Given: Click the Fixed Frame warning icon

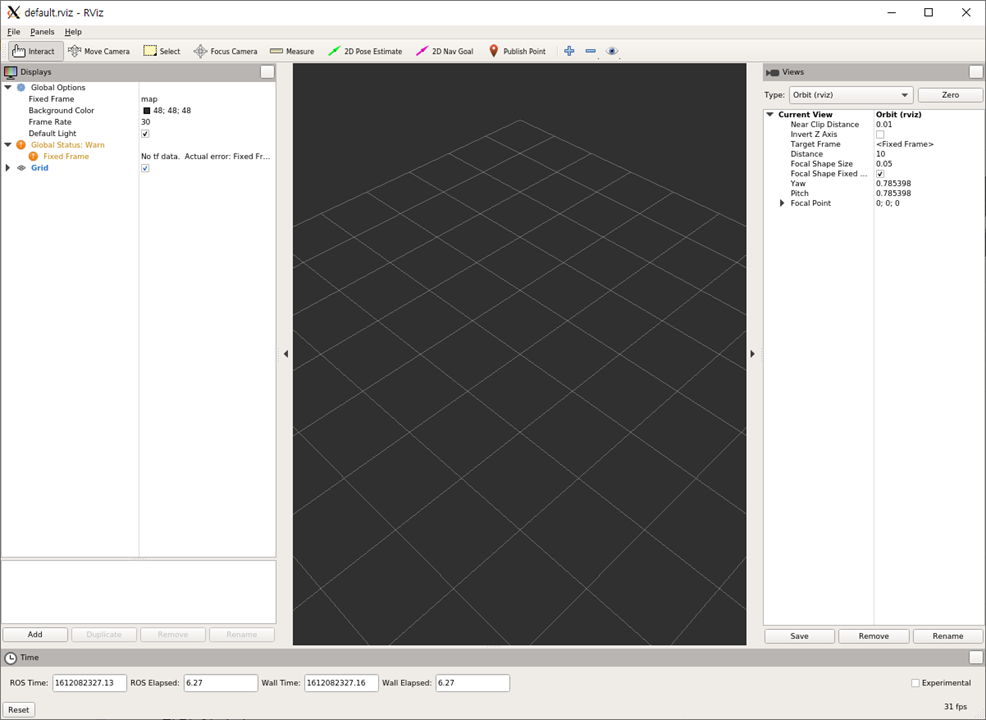Looking at the screenshot, I should [33, 156].
